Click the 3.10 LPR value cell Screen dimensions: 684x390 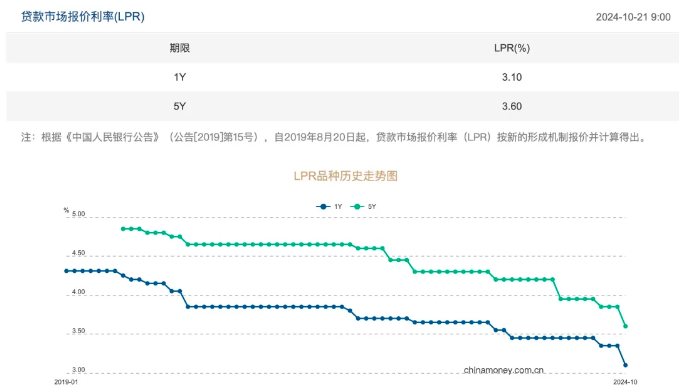click(x=512, y=77)
